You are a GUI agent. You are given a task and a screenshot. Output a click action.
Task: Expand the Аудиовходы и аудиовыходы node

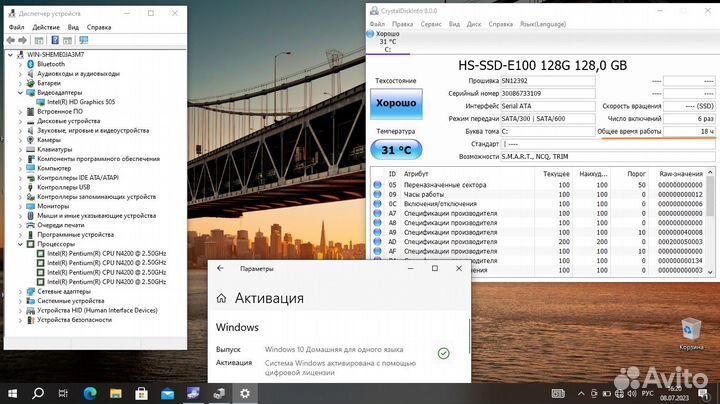[x=20, y=74]
